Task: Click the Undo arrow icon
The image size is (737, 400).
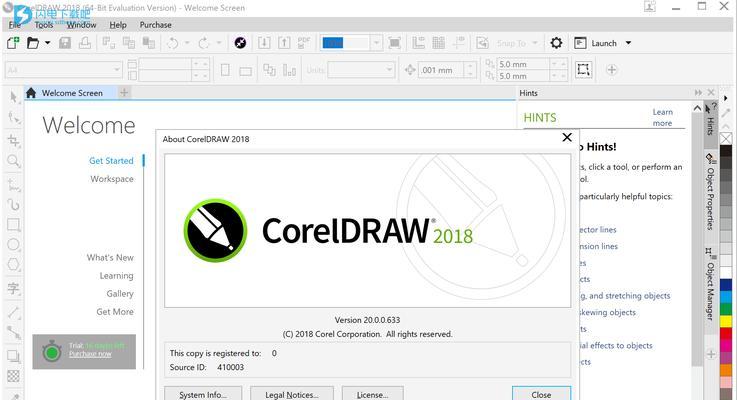Action: [172, 43]
